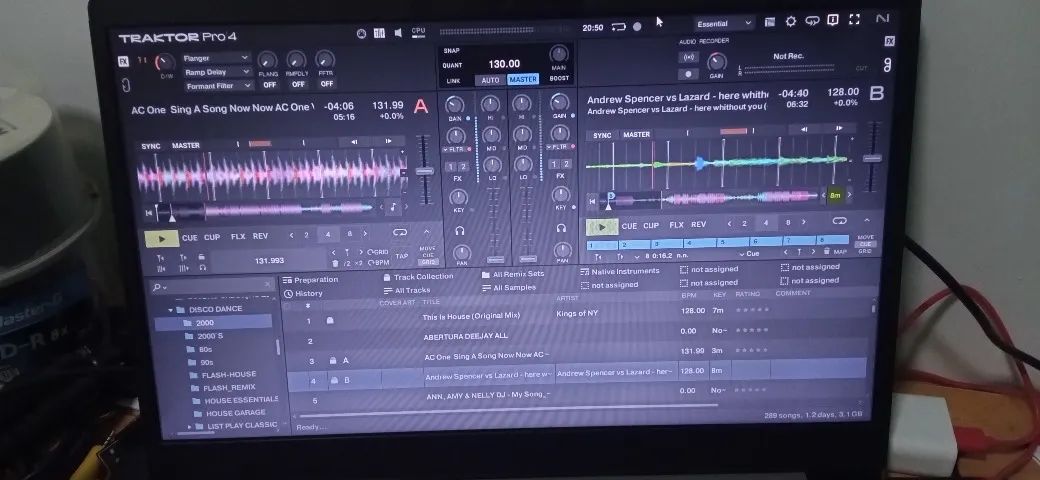This screenshot has height=480, width=1040.
Task: Delete the cue with Deck B trash icon
Action: click(x=826, y=251)
